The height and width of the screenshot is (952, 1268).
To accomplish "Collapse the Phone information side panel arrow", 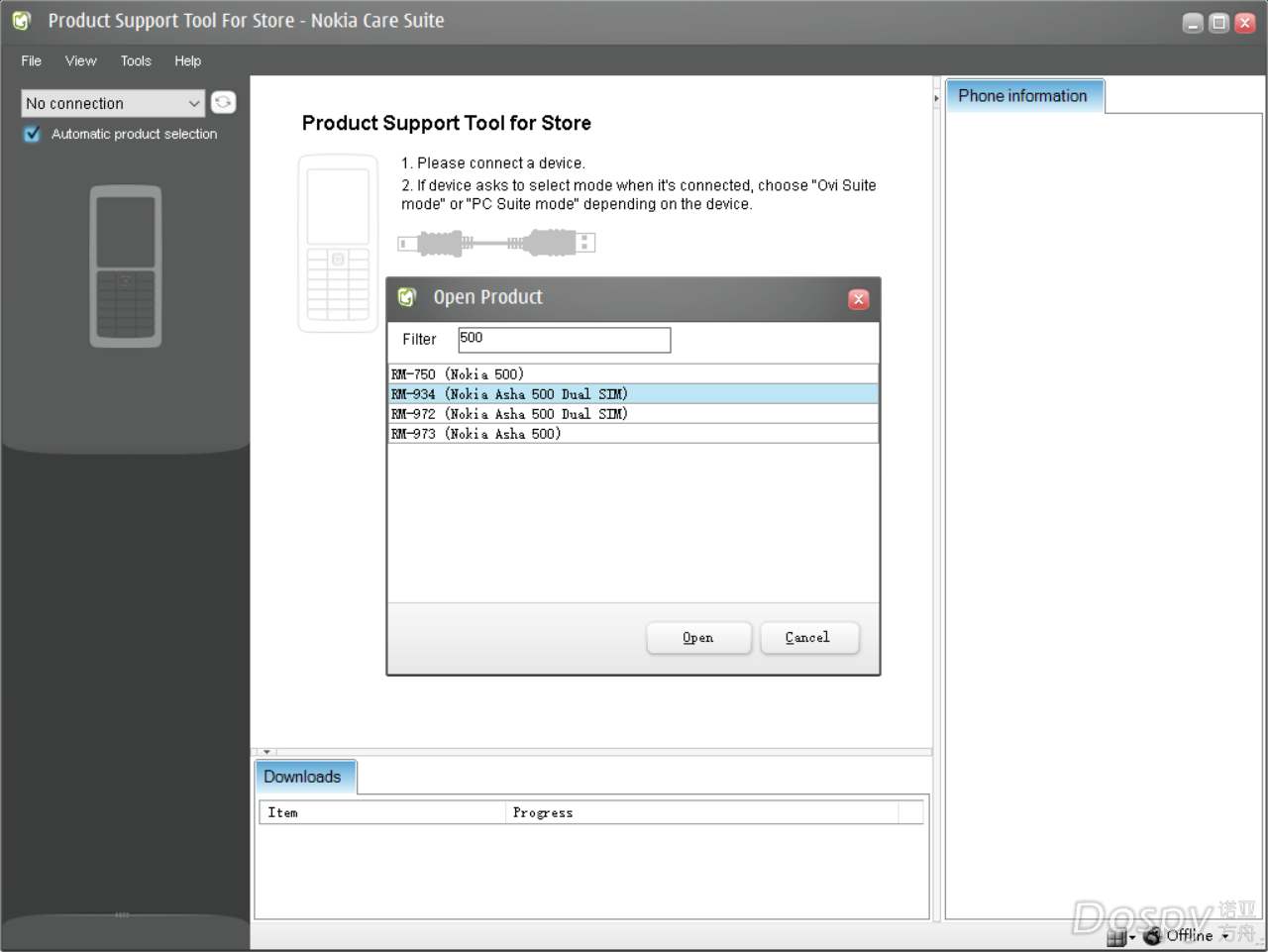I will [x=936, y=99].
